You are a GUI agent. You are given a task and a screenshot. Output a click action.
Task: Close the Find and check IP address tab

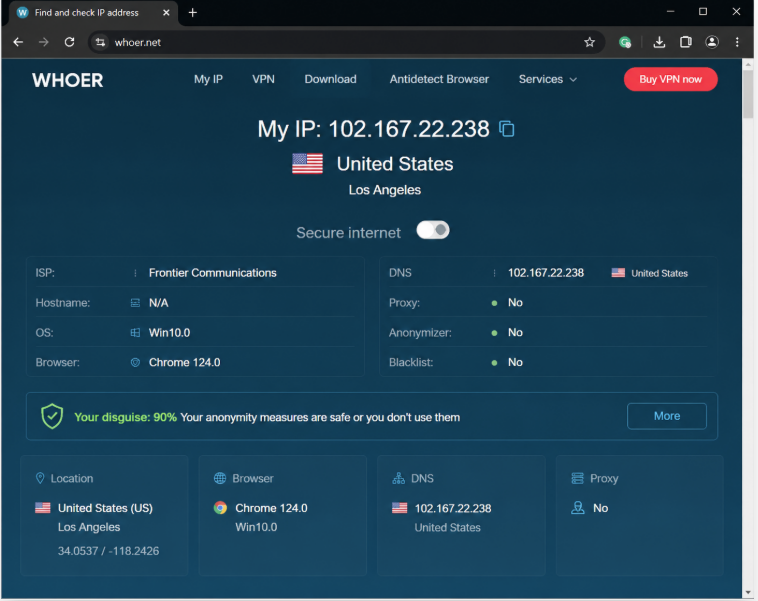[166, 13]
